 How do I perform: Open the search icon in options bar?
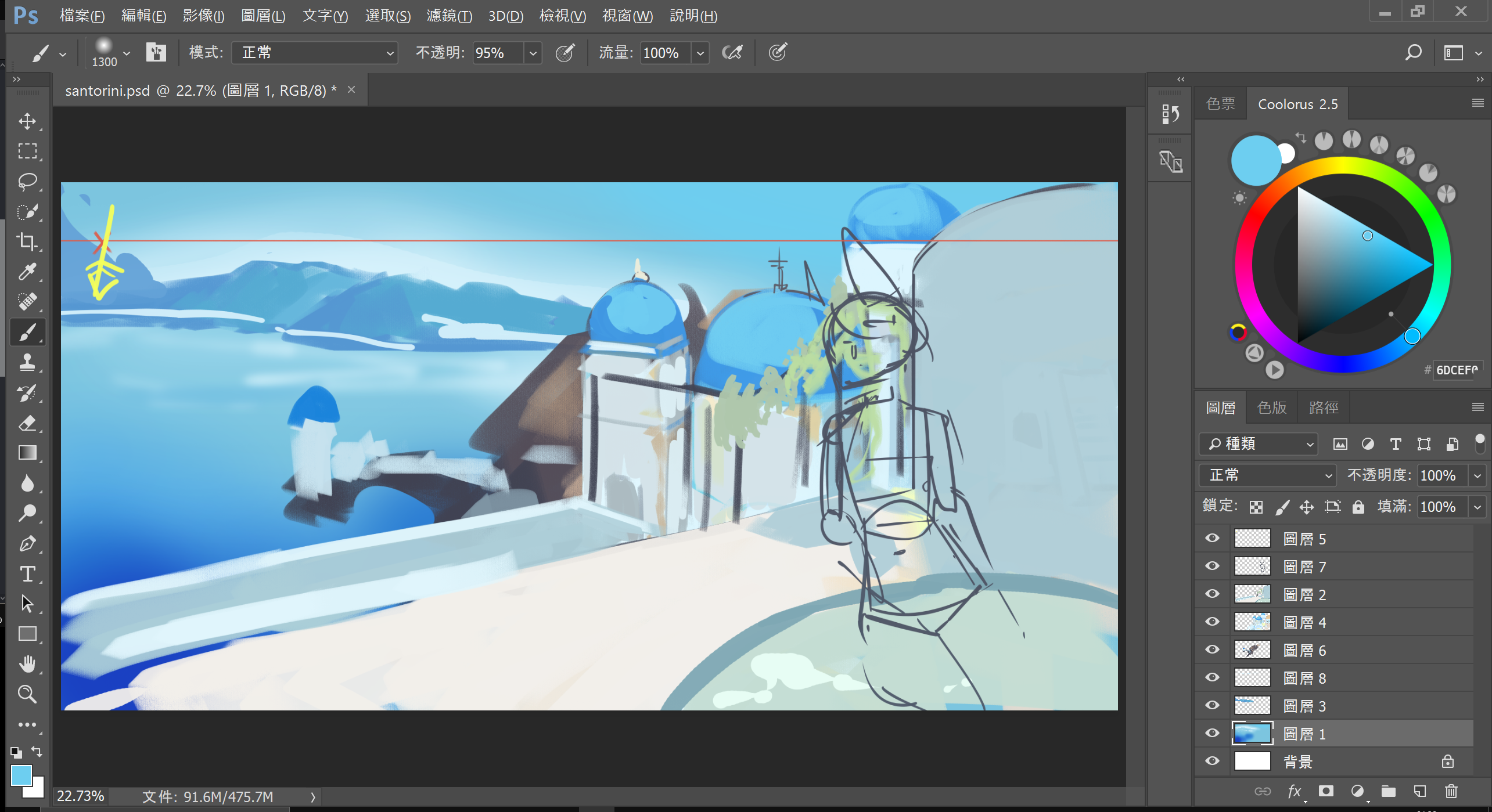point(1413,53)
